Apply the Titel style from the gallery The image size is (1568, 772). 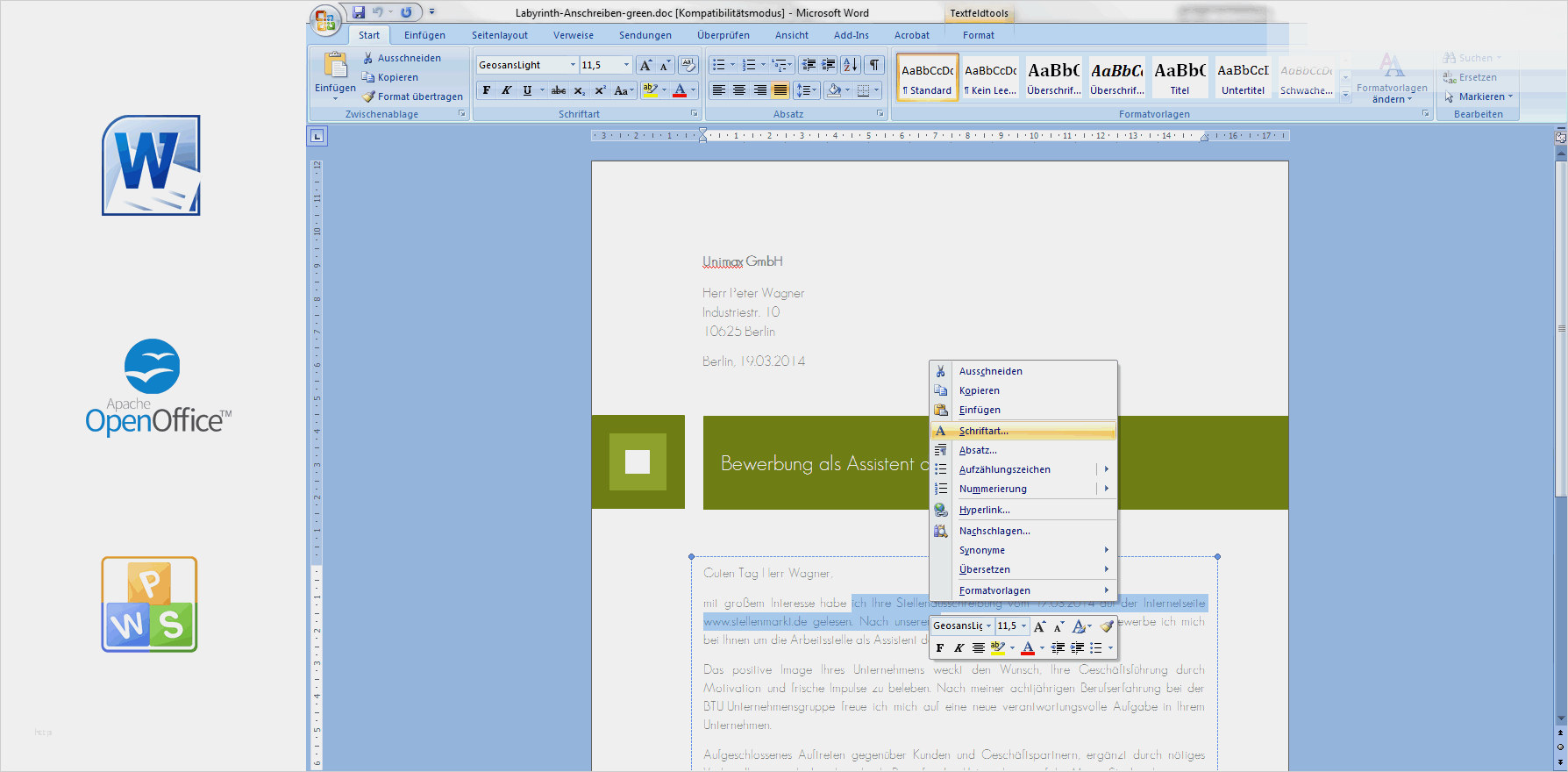(x=1180, y=78)
